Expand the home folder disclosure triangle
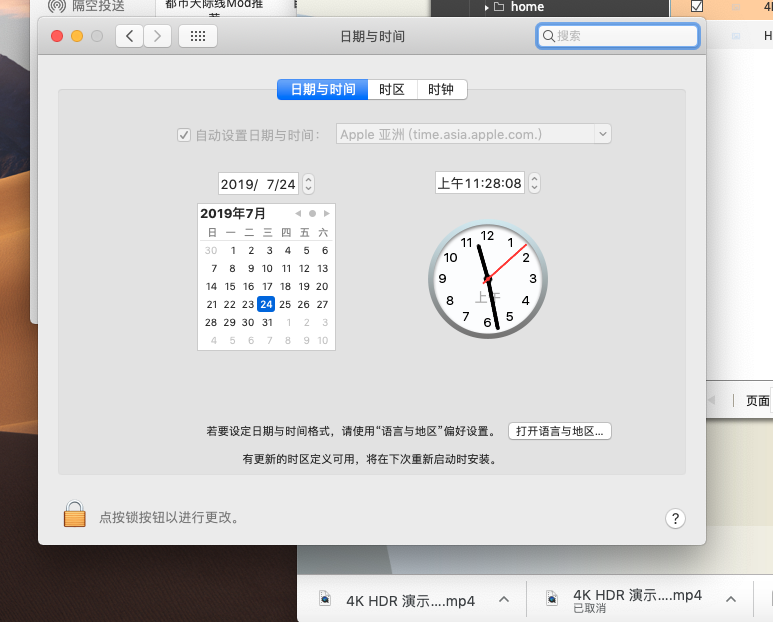 point(486,7)
